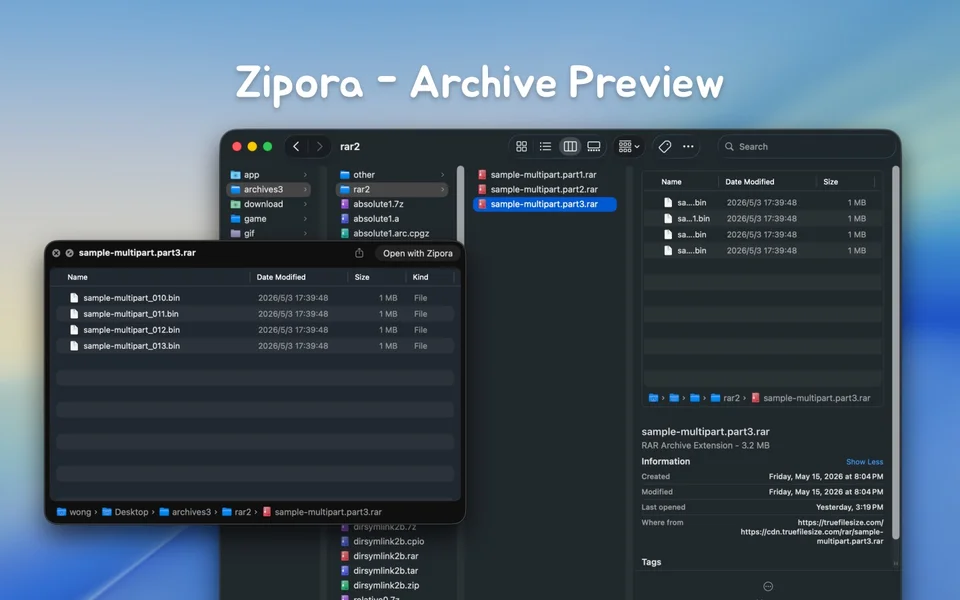This screenshot has height=600, width=960.
Task: Click the preview pane vertical scrollbar
Action: pos(896,352)
